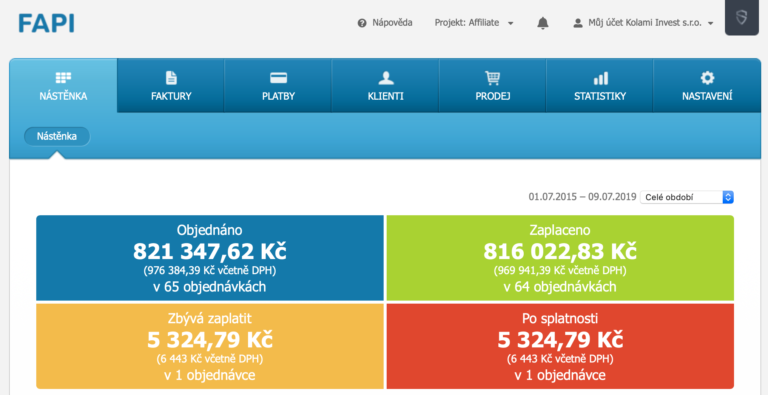Click the Klienti person icon
Screen dimensions: 768x395
385,77
